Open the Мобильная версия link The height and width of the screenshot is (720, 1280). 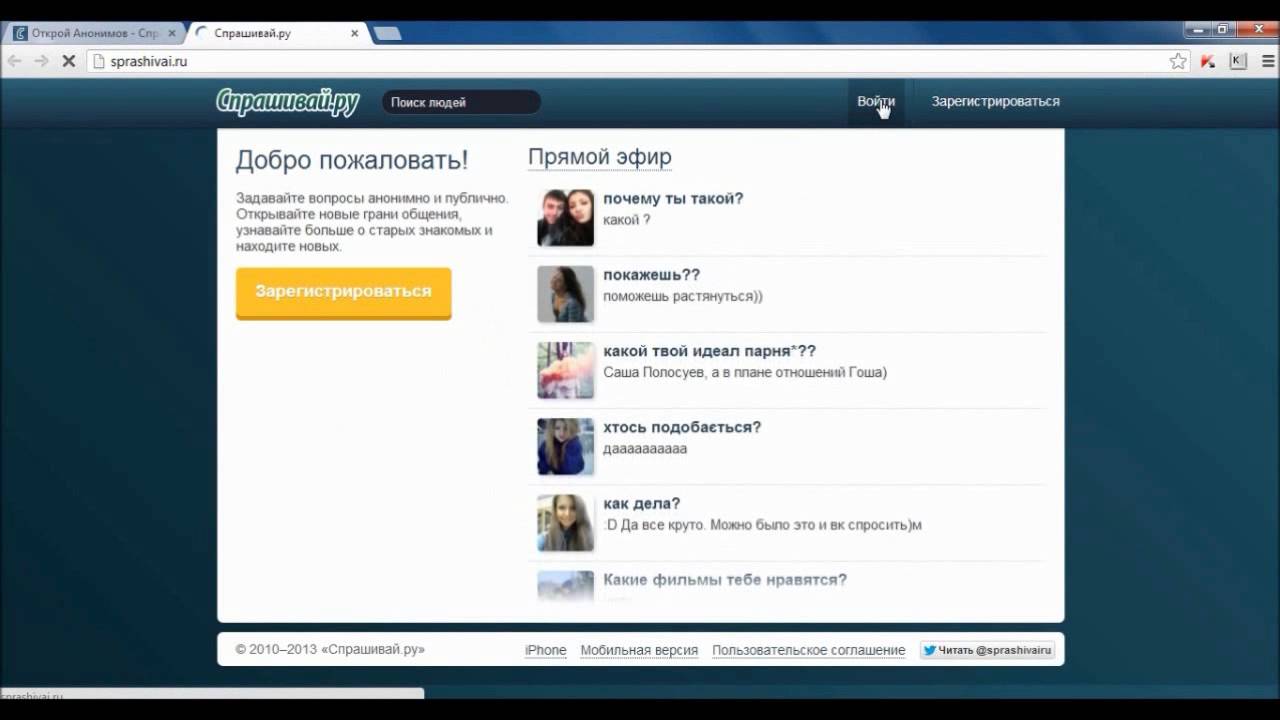[x=639, y=650]
